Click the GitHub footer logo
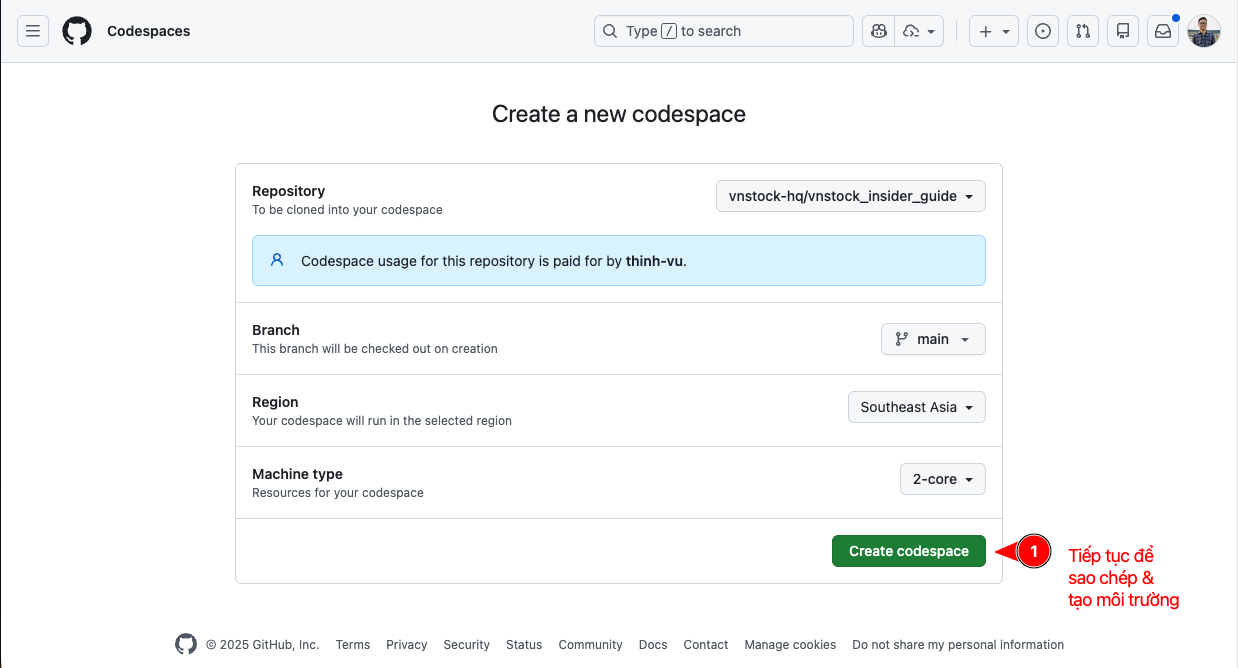Screen dimensions: 1238x668 click(x=186, y=644)
